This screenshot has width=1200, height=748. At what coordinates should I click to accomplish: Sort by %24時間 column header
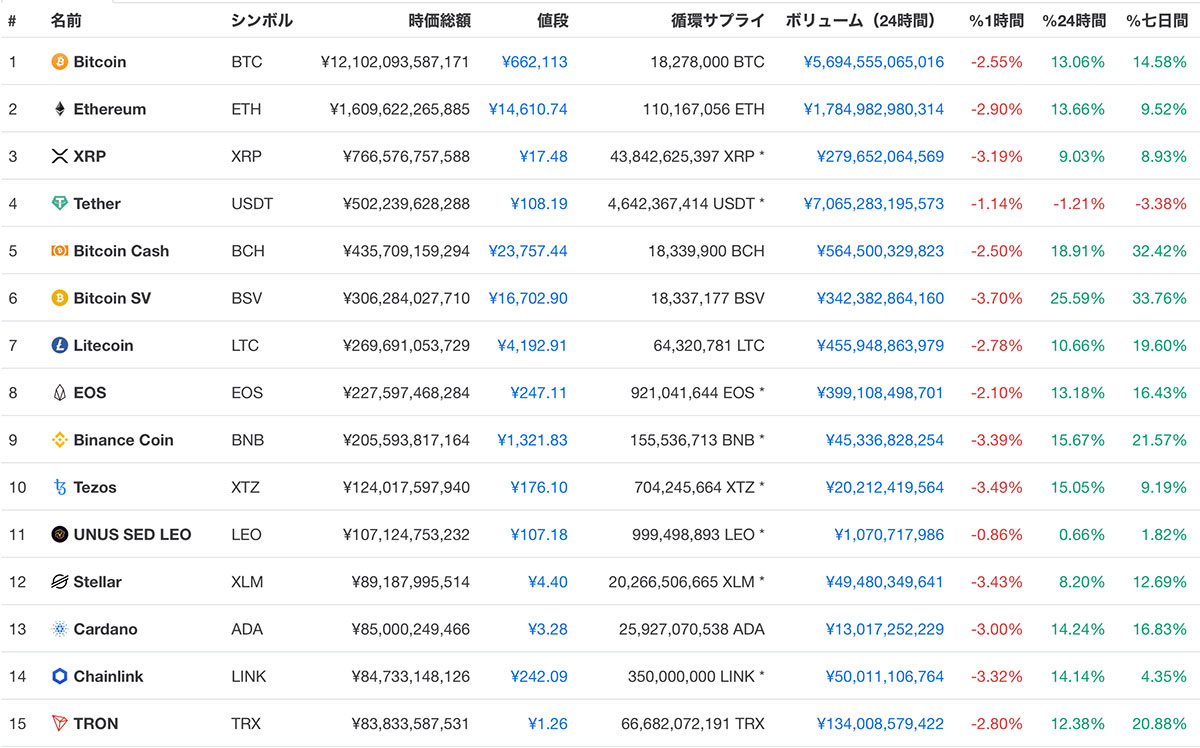[x=1073, y=19]
